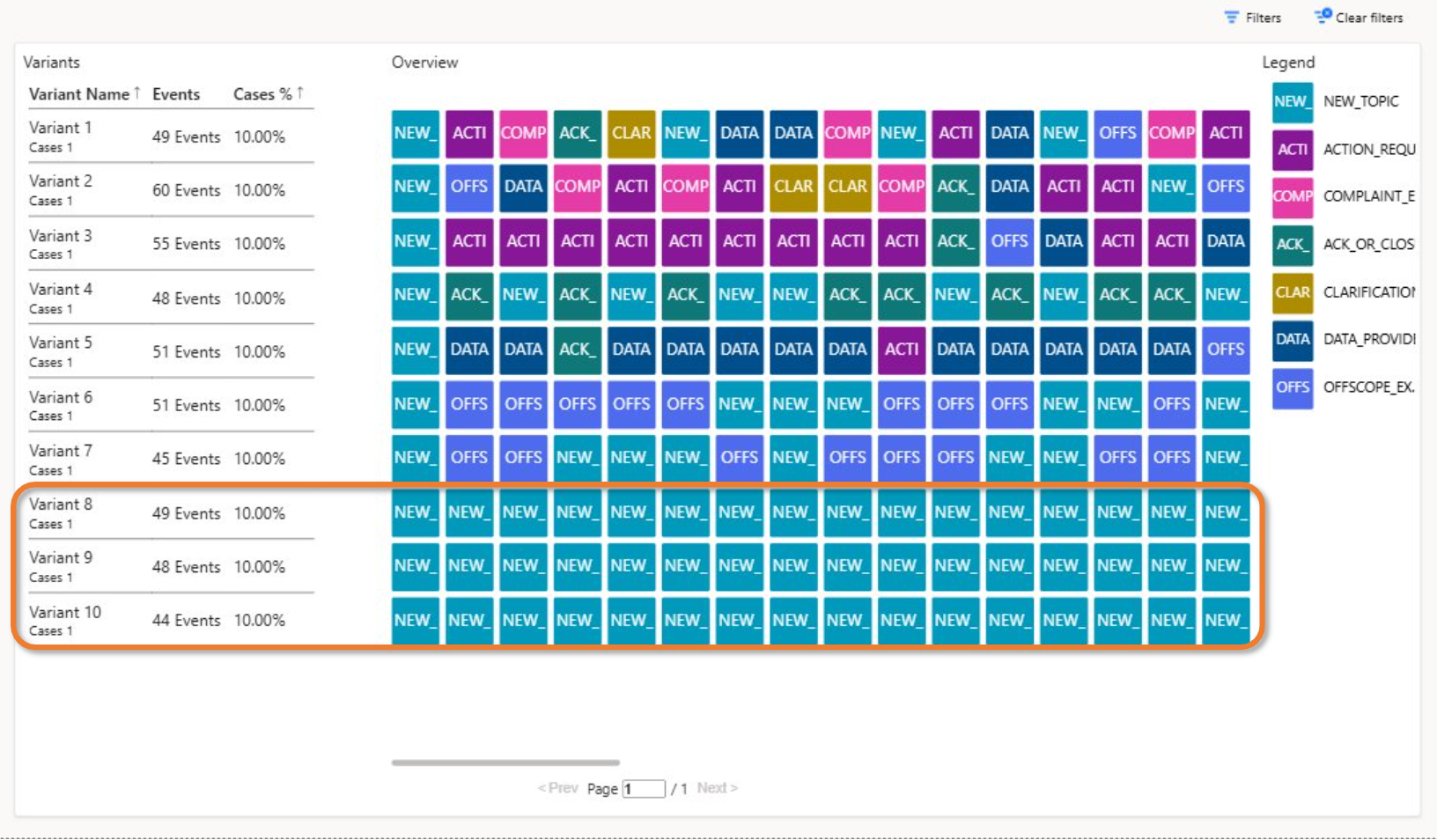Click first CLAR tile in Variant 1 row
1437x840 pixels.
631,134
